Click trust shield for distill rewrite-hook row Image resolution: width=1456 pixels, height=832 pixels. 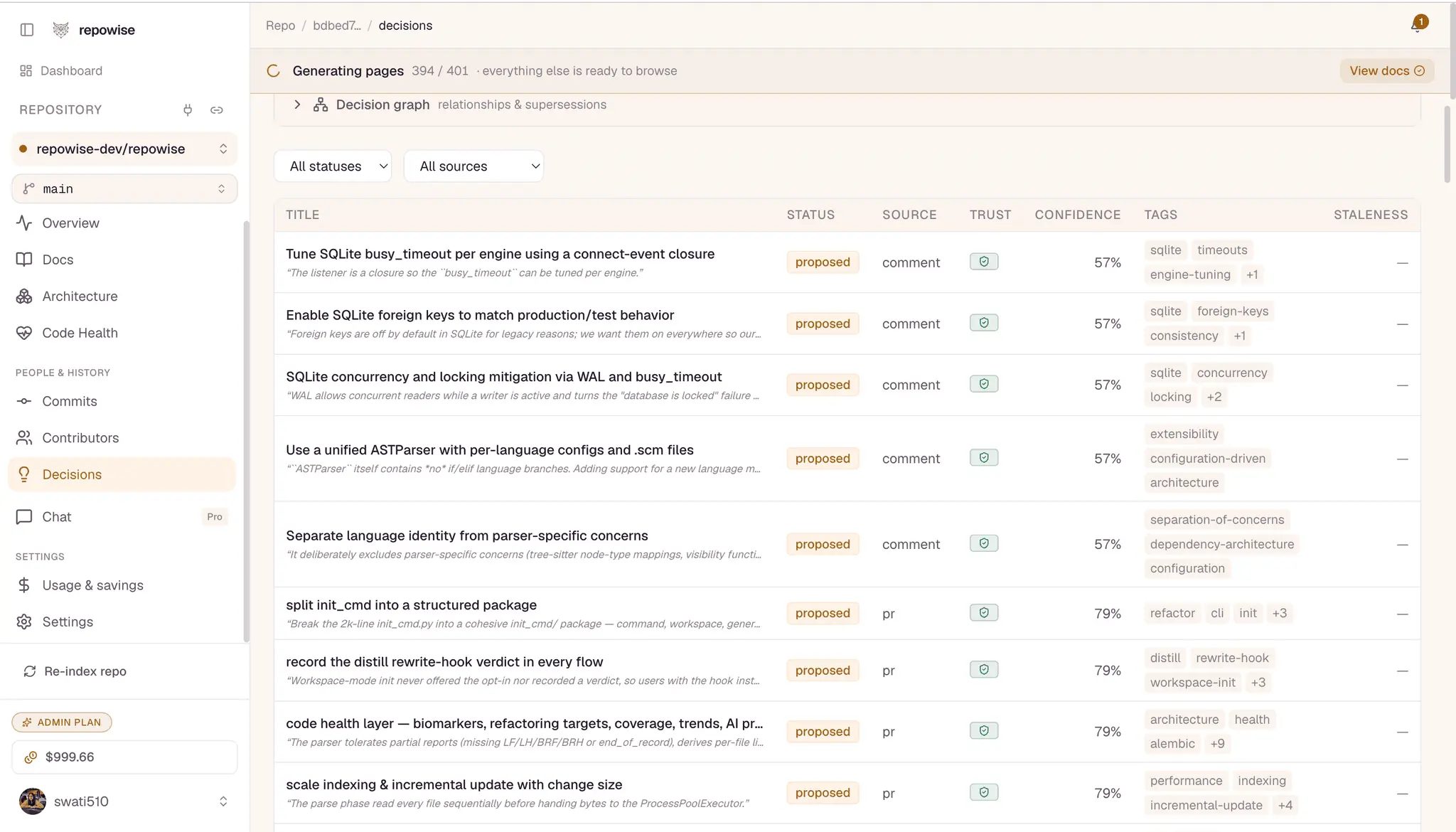(984, 669)
